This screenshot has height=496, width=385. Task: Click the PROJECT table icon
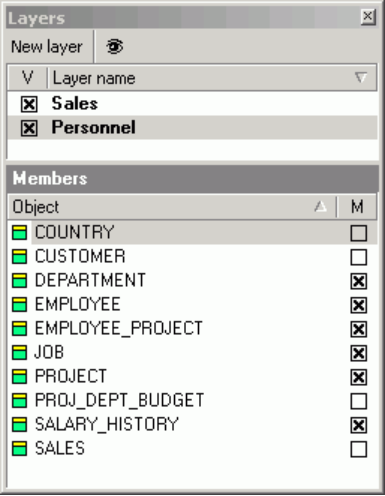click(x=20, y=376)
